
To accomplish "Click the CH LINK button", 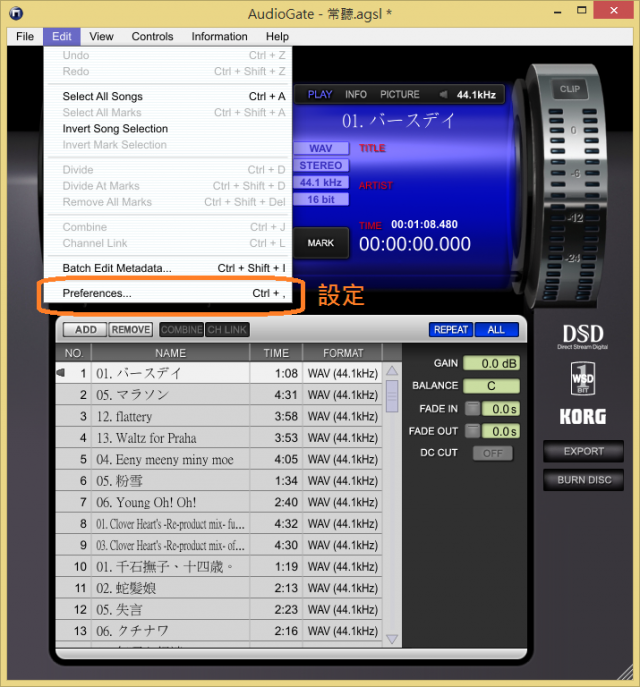I will (x=227, y=330).
